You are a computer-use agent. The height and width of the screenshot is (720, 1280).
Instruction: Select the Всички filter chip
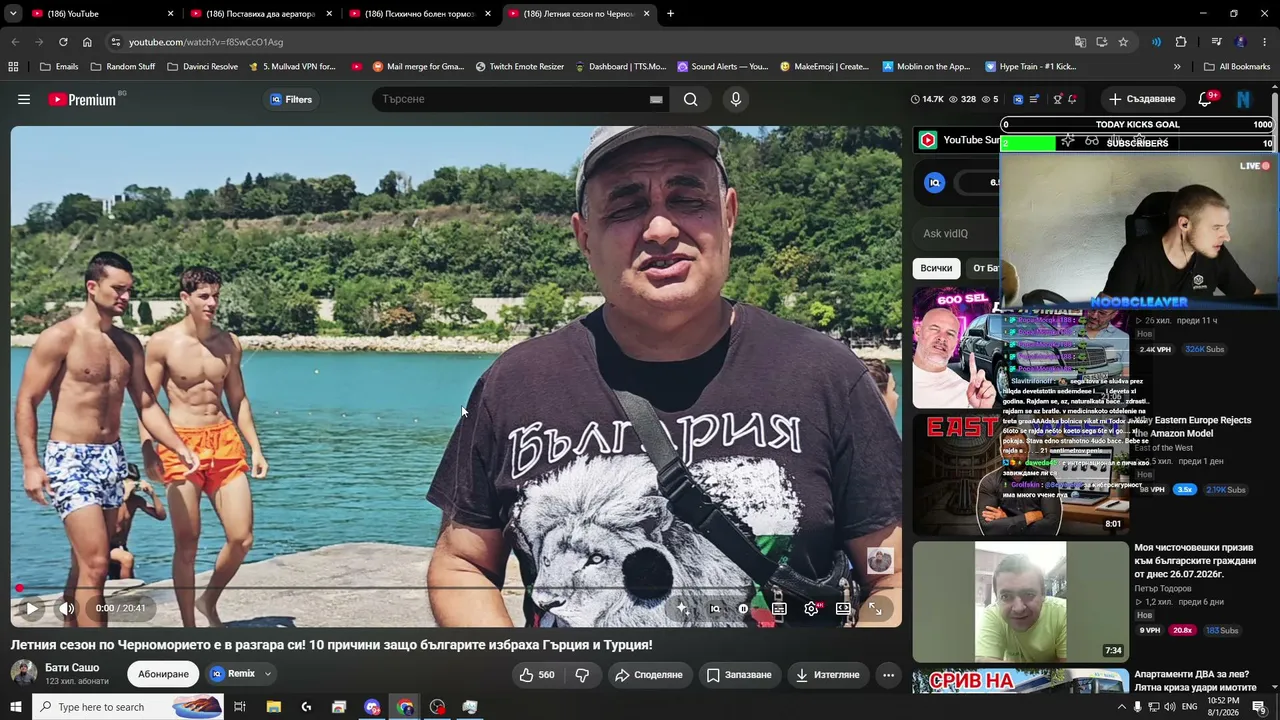[x=936, y=268]
